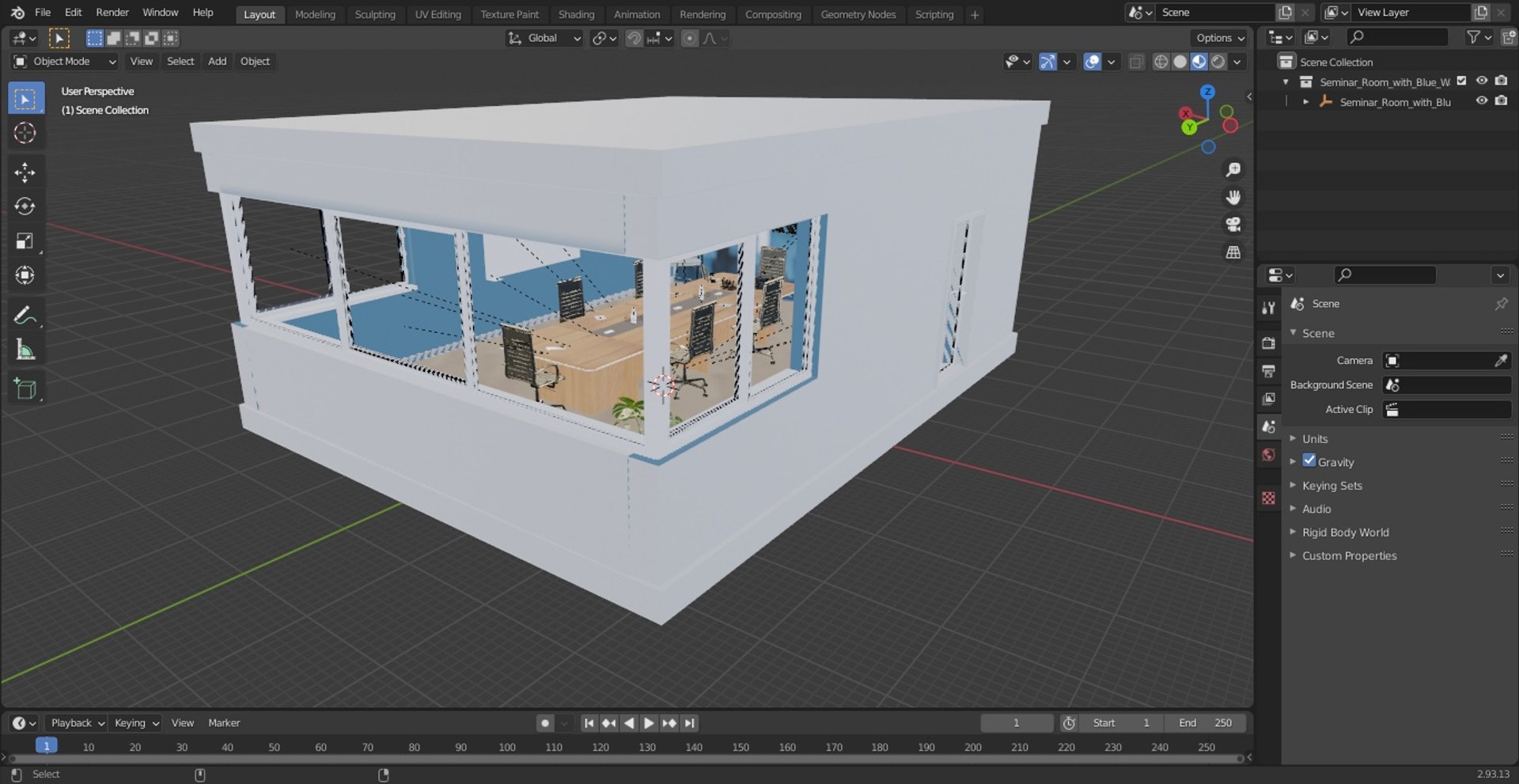The width and height of the screenshot is (1519, 784).
Task: Pick the Add Cube tool
Action: coord(25,388)
